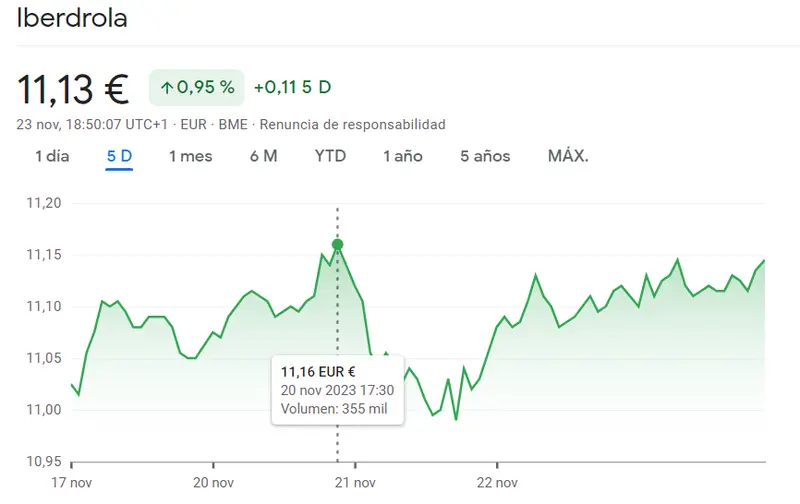Click the 11,00 y-axis label
Image resolution: width=800 pixels, height=504 pixels.
[x=44, y=410]
